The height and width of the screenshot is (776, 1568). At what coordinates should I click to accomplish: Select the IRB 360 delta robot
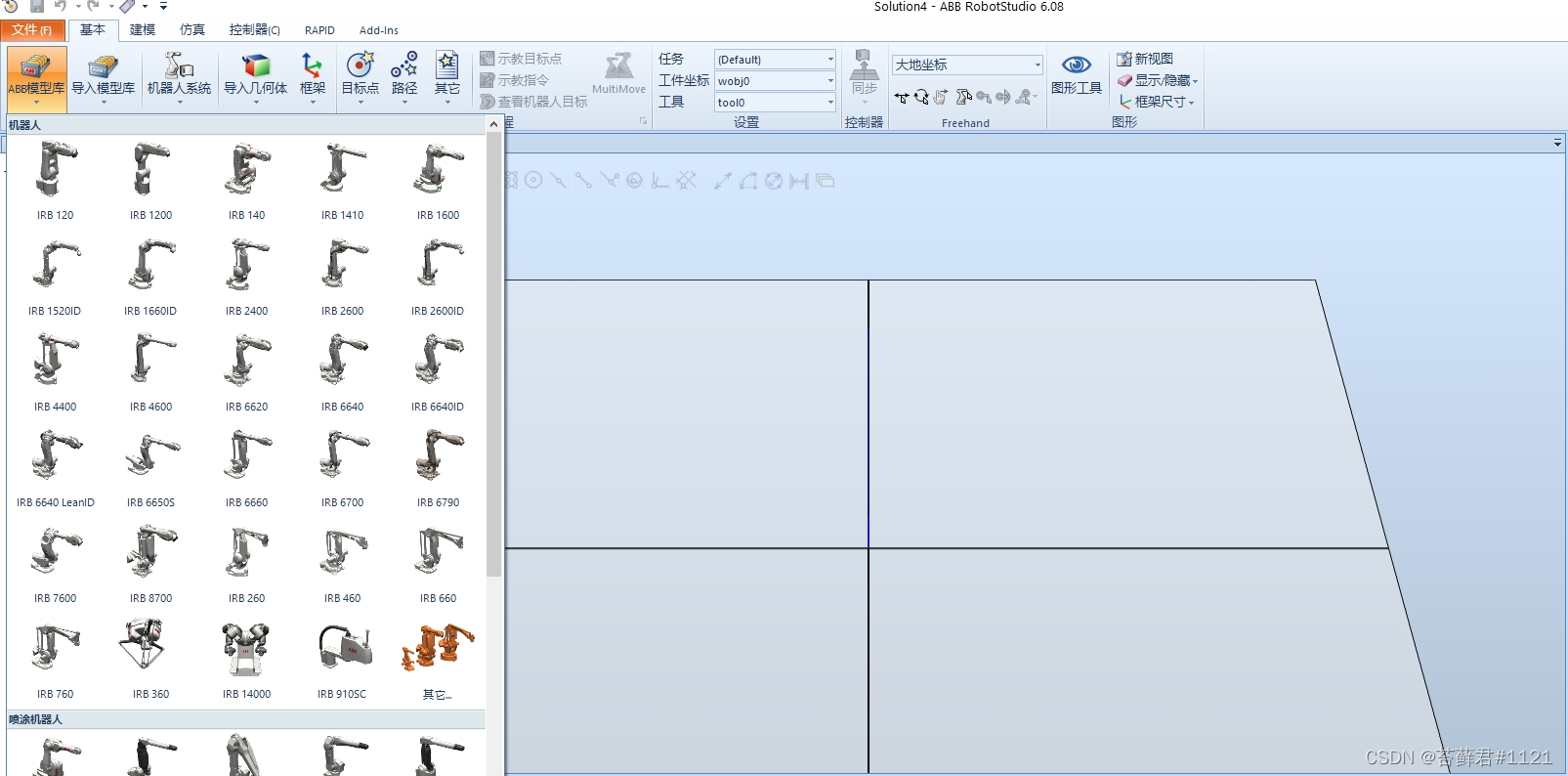tap(151, 659)
